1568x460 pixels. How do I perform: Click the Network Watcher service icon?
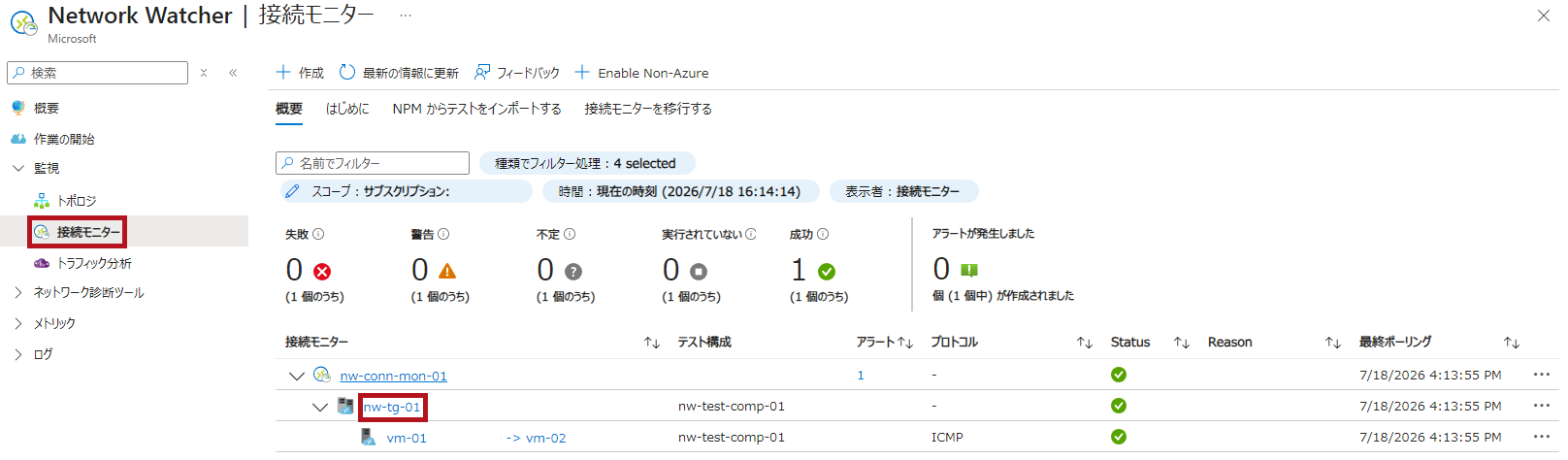pos(23,22)
